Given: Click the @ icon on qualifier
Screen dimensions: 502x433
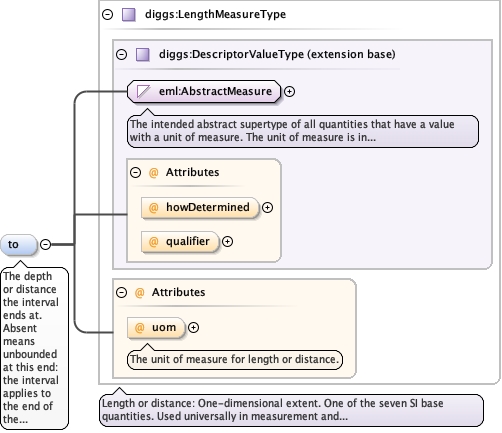Looking at the screenshot, I should point(153,242).
